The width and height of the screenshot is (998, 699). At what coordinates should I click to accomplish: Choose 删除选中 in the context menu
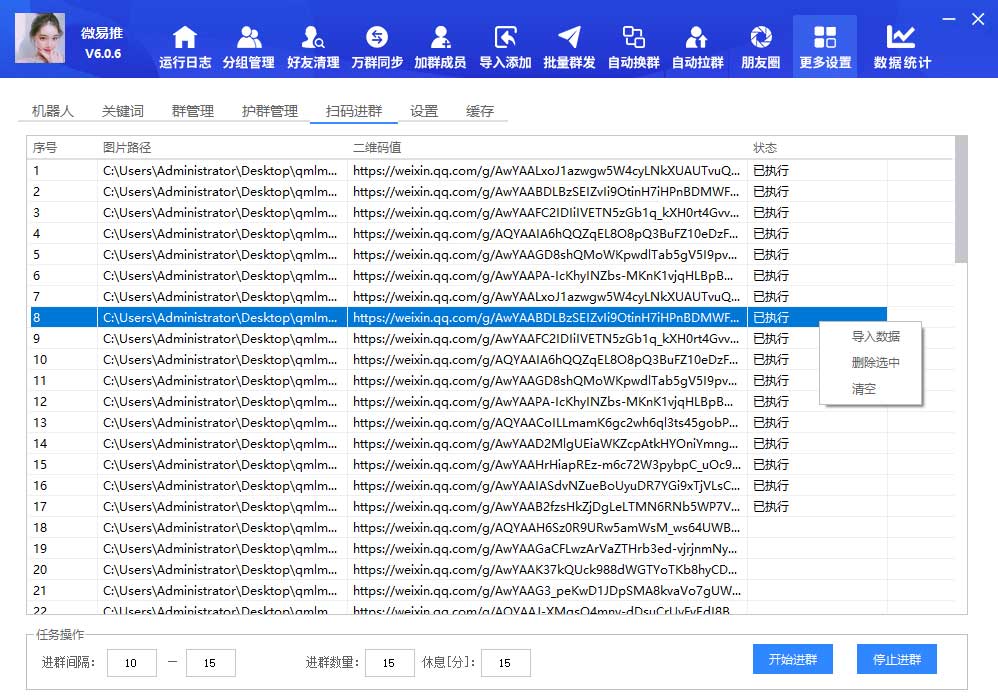(x=875, y=363)
